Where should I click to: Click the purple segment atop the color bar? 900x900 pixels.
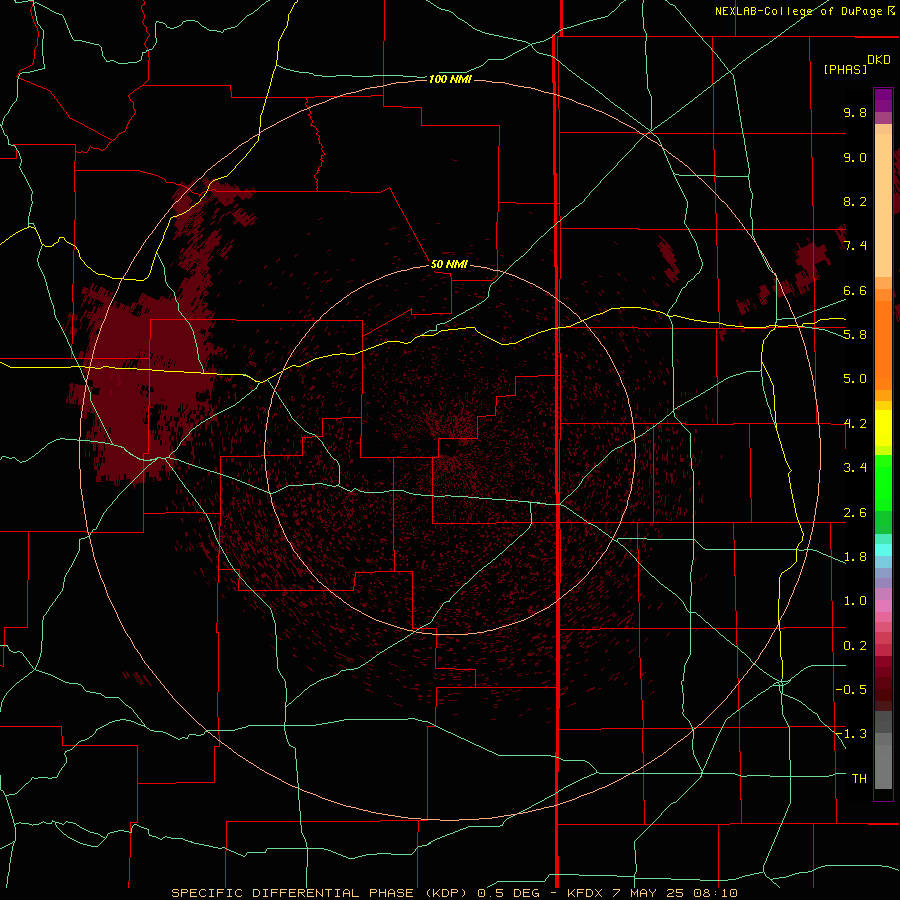(883, 101)
